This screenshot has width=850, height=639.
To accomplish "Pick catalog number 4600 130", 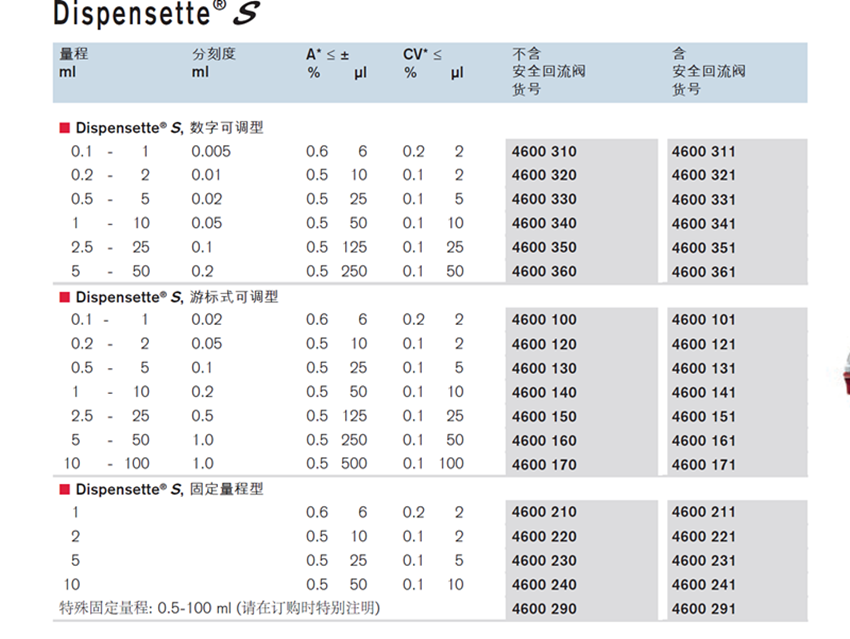I will pyautogui.click(x=544, y=369).
